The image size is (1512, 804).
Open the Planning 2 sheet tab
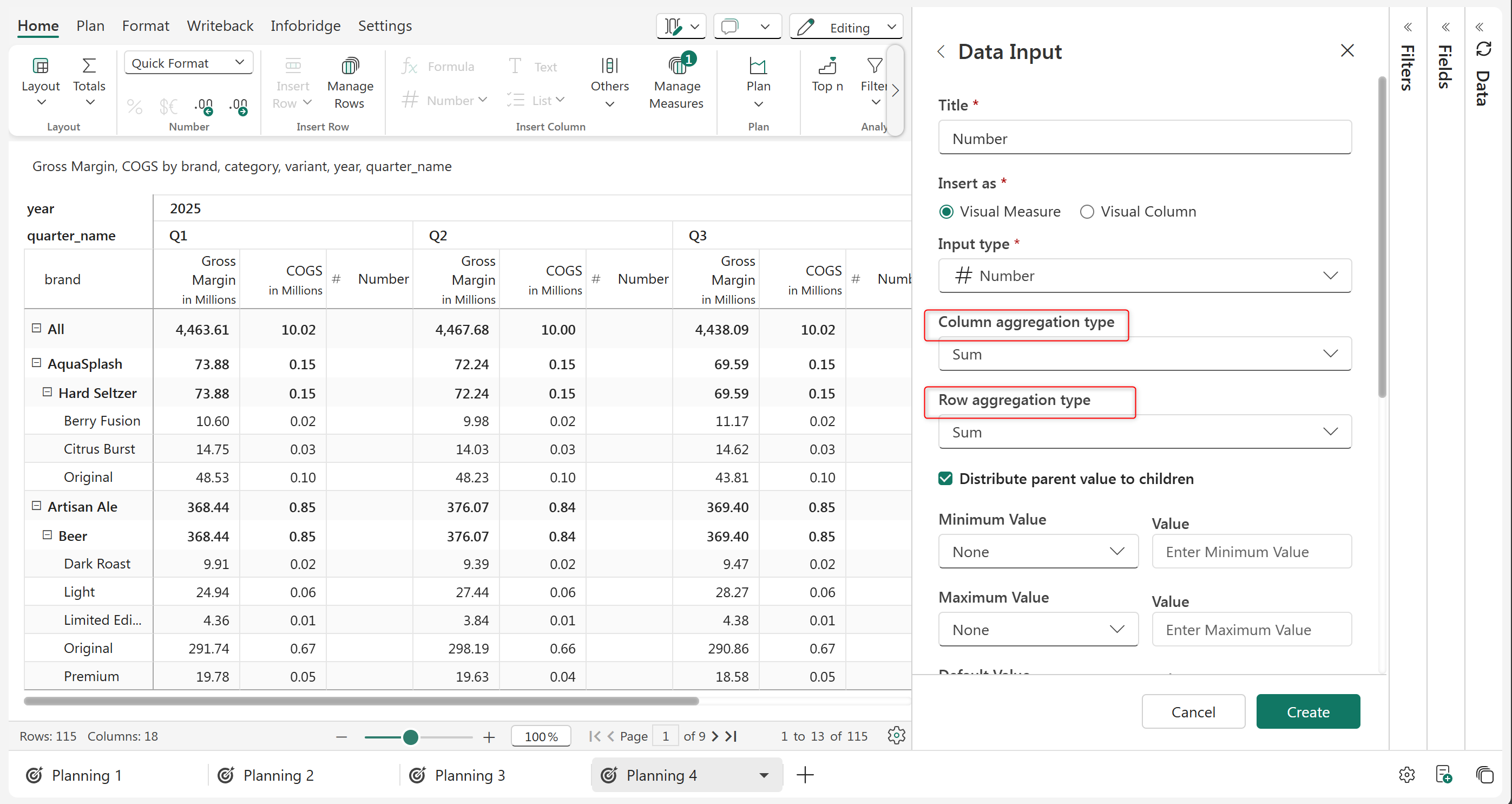click(278, 775)
